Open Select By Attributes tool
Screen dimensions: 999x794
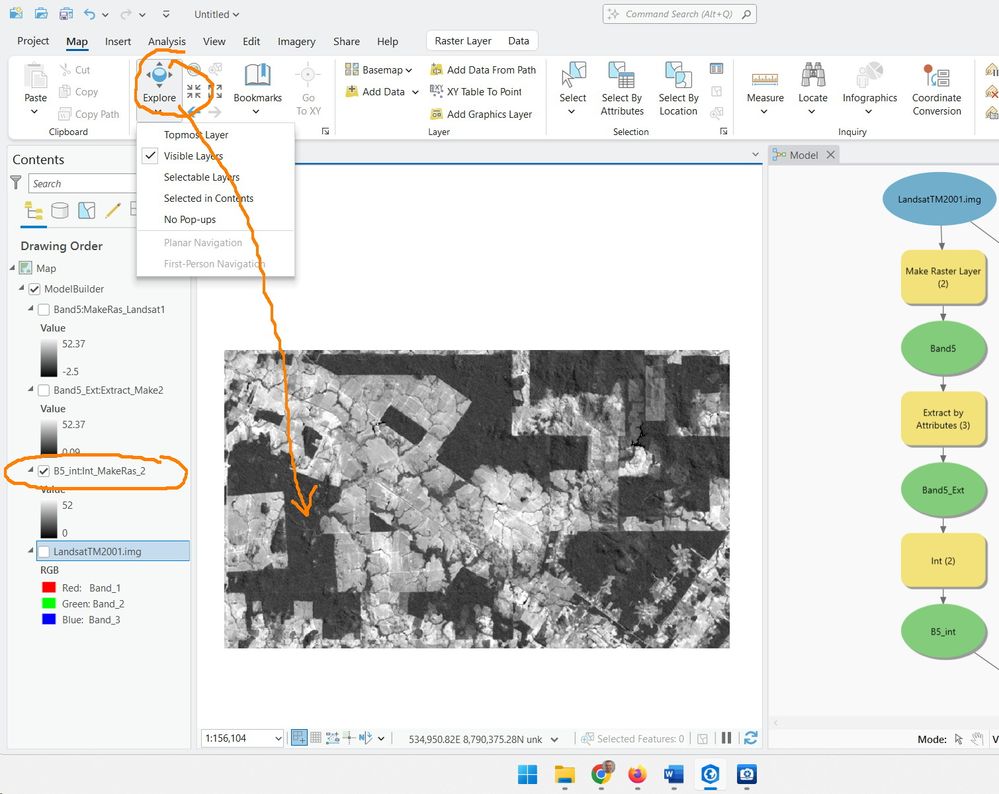click(x=621, y=89)
